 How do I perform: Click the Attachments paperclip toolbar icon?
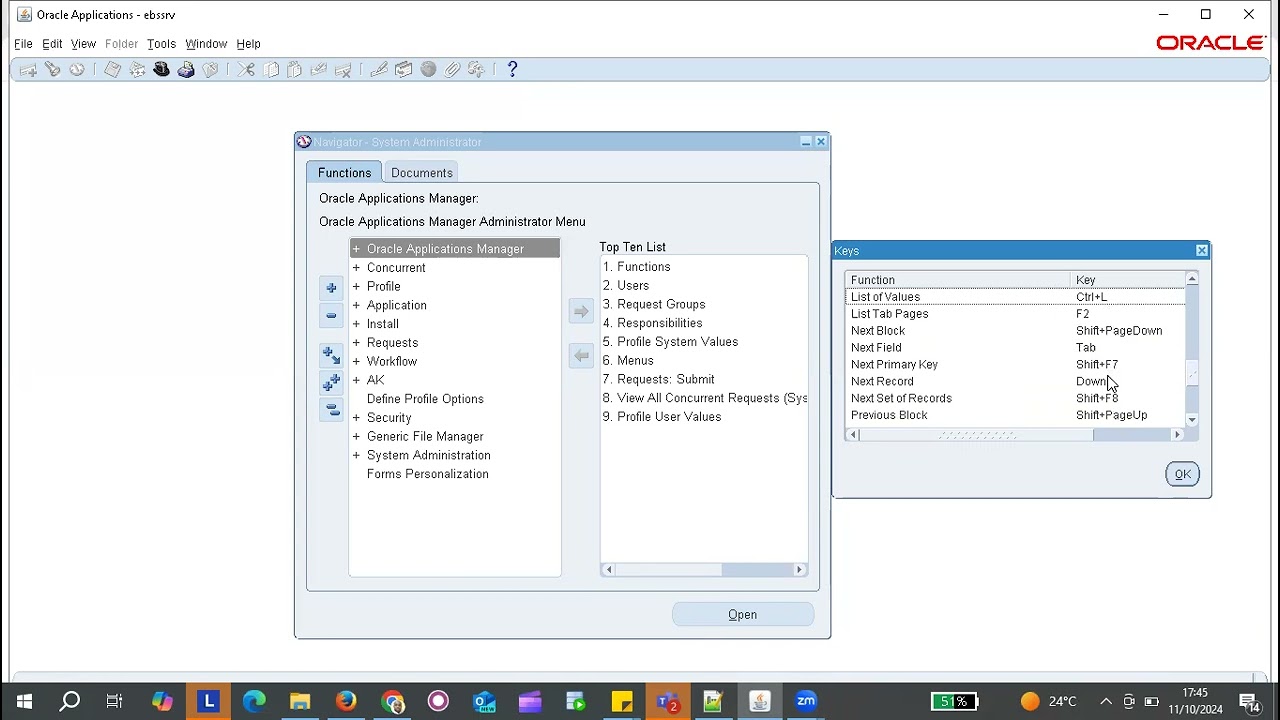point(452,70)
